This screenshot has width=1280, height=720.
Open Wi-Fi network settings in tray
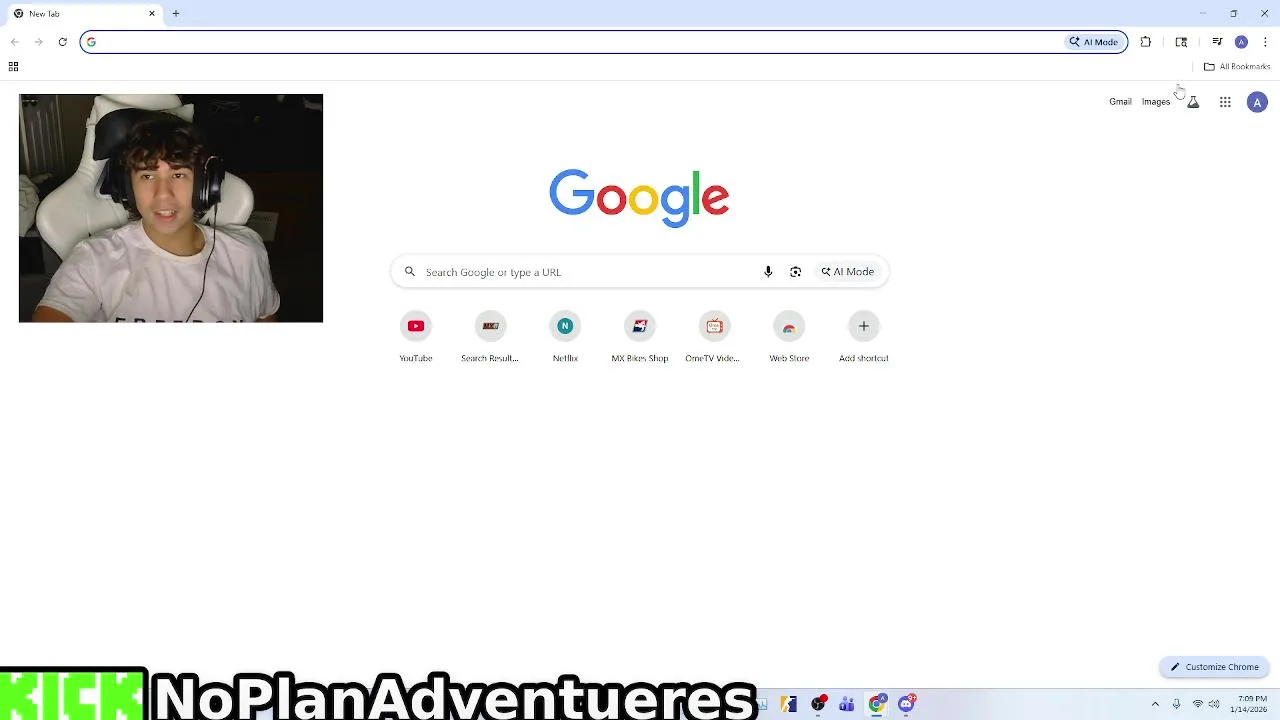(x=1197, y=704)
